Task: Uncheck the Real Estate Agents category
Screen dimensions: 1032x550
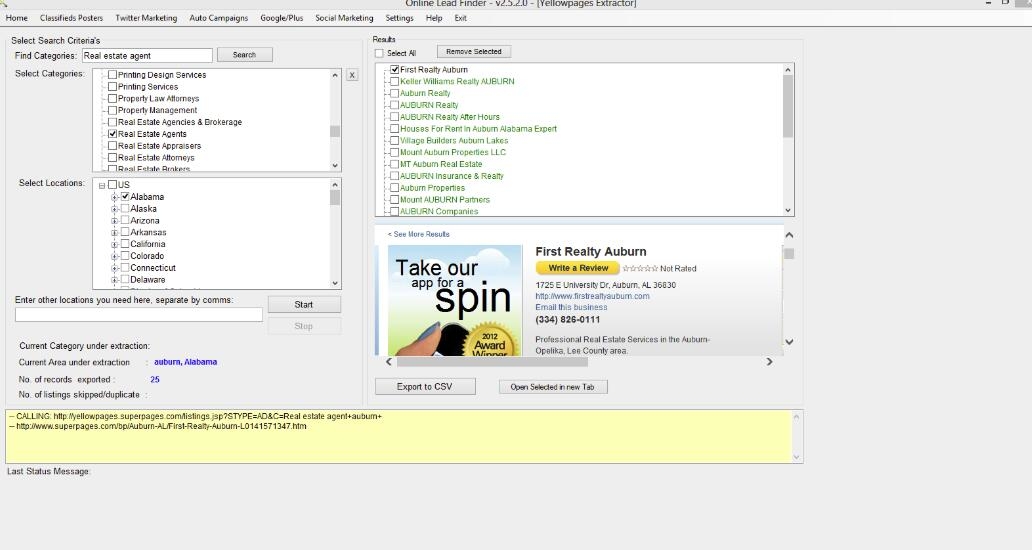Action: pos(113,134)
